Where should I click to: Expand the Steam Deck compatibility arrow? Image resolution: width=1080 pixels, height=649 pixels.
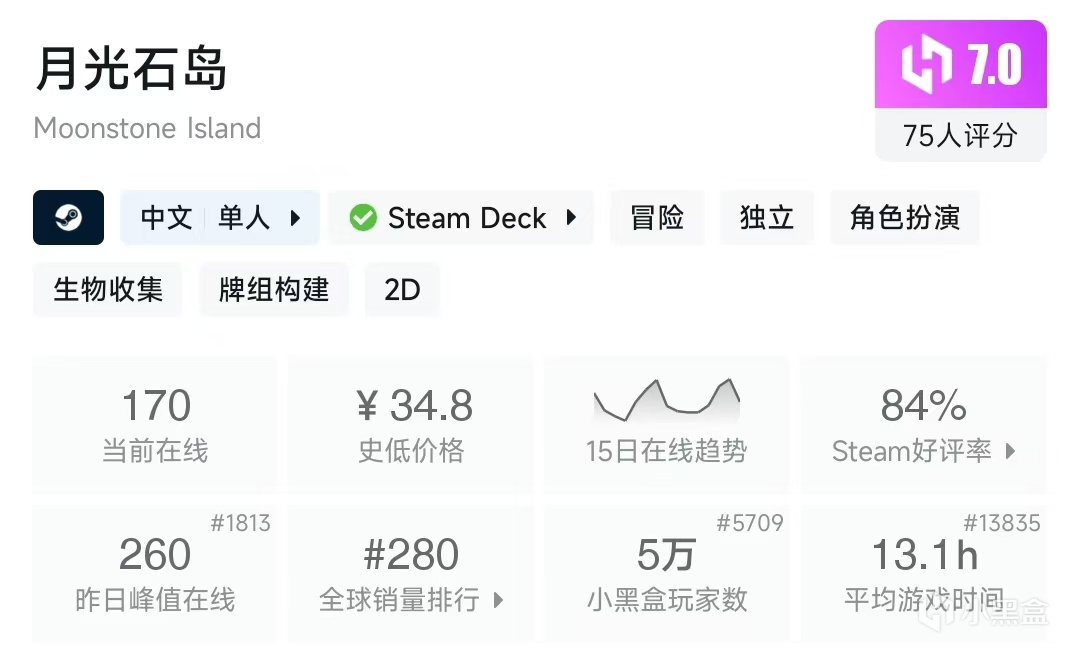tap(571, 218)
